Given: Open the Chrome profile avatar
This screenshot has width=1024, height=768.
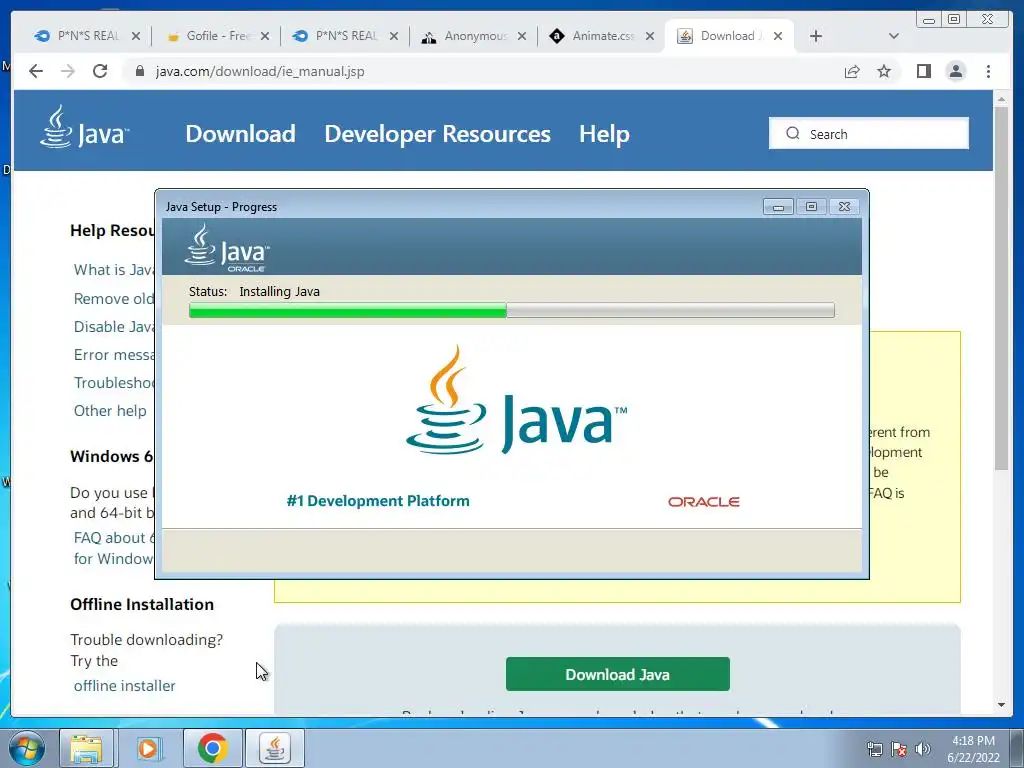Looking at the screenshot, I should pyautogui.click(x=955, y=71).
